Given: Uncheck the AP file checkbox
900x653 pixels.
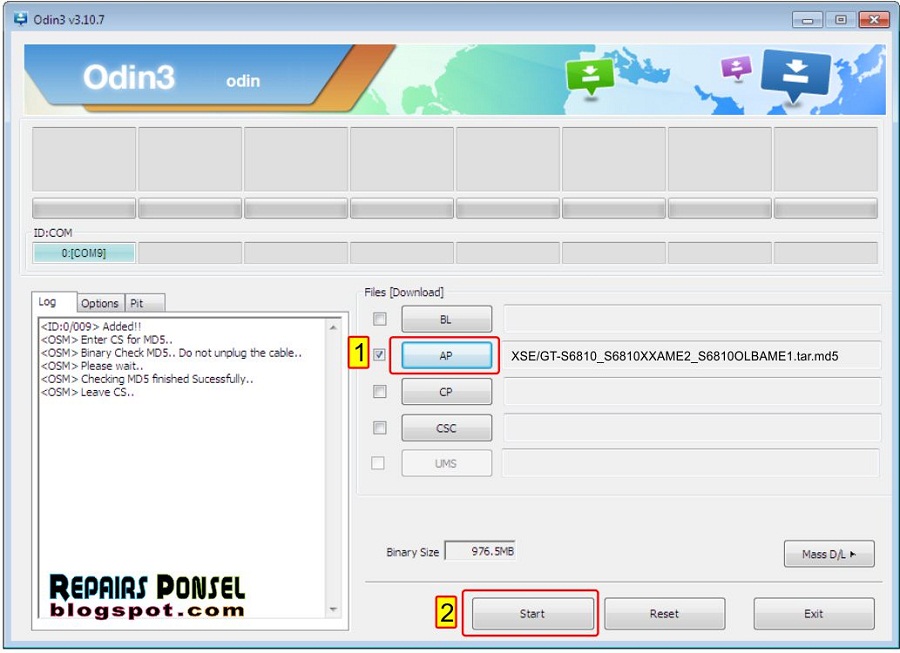Looking at the screenshot, I should (x=380, y=355).
